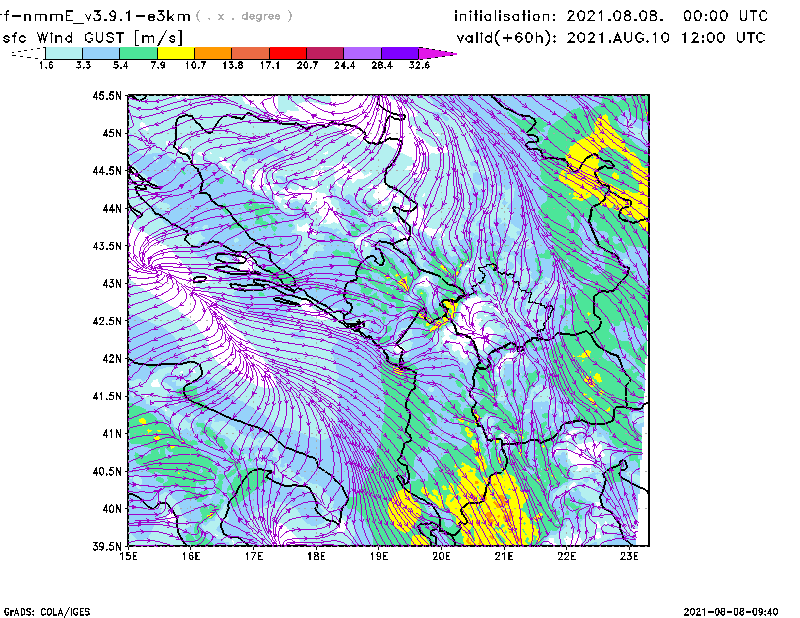Click the legend value 32.6
Screen dimensions: 800x618
(419, 65)
